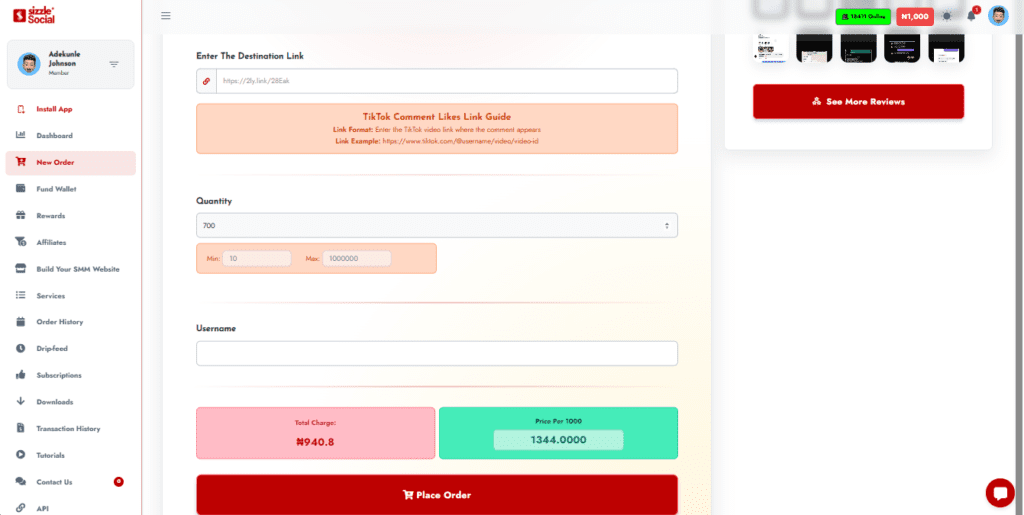
Task: Click the Fund Wallet icon
Action: pyautogui.click(x=21, y=189)
